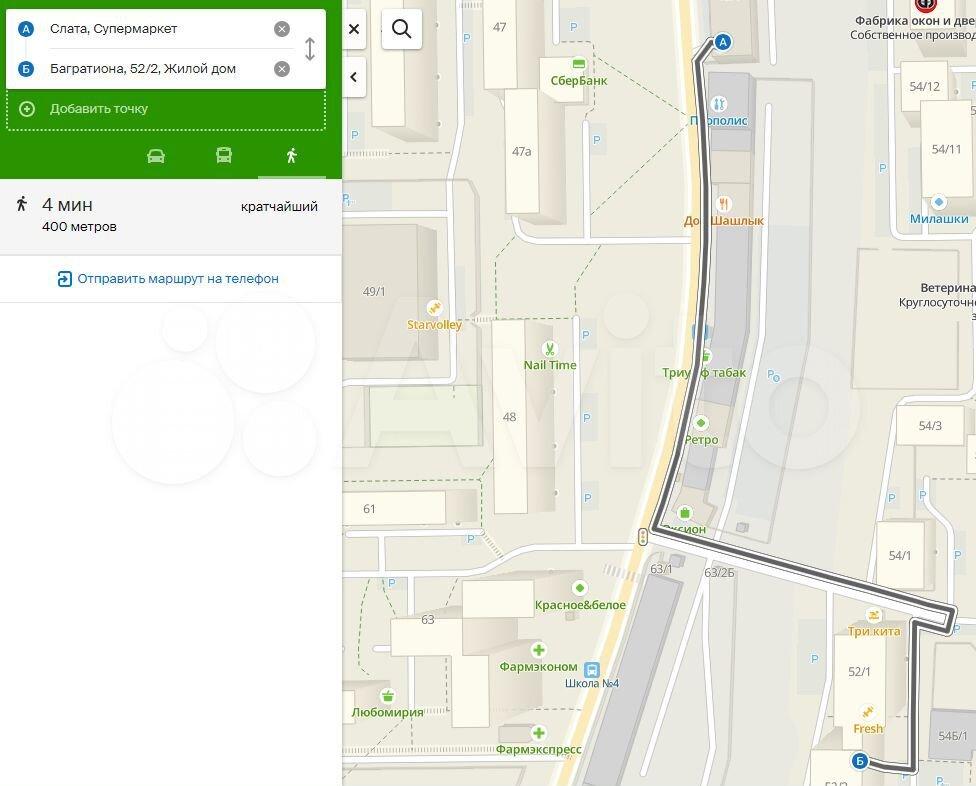Screen dimensions: 976x786
Task: Click Добавить точку to add waypoint
Action: (x=98, y=109)
